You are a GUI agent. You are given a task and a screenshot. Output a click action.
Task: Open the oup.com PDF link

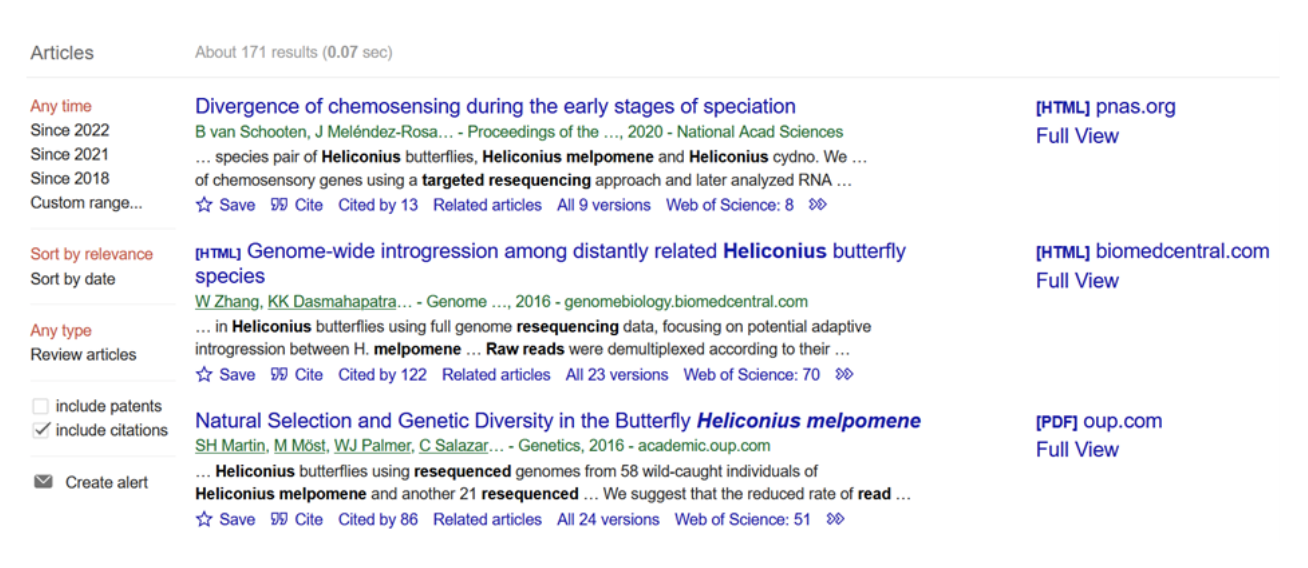[x=1099, y=421]
